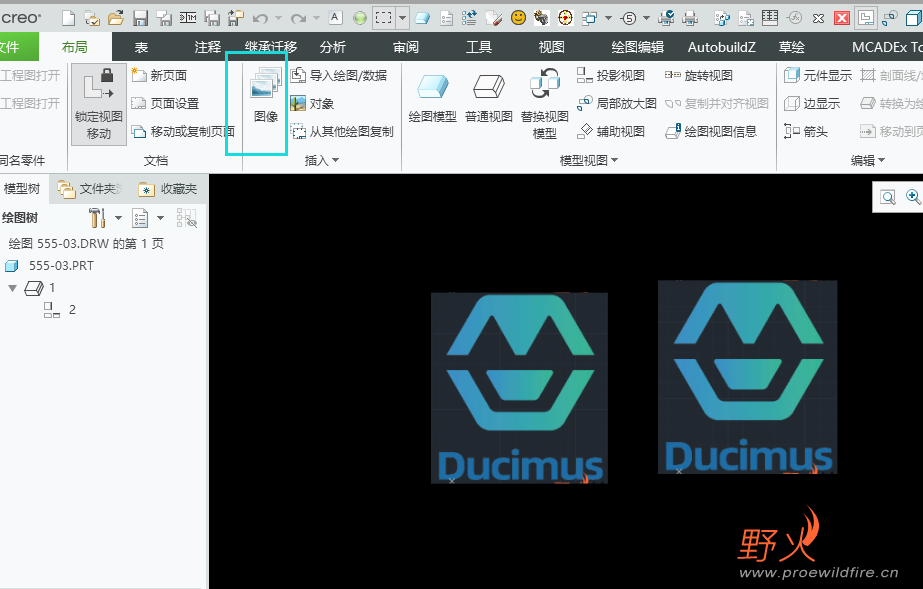Insert a 辅助视图
923x589 pixels.
tap(611, 131)
